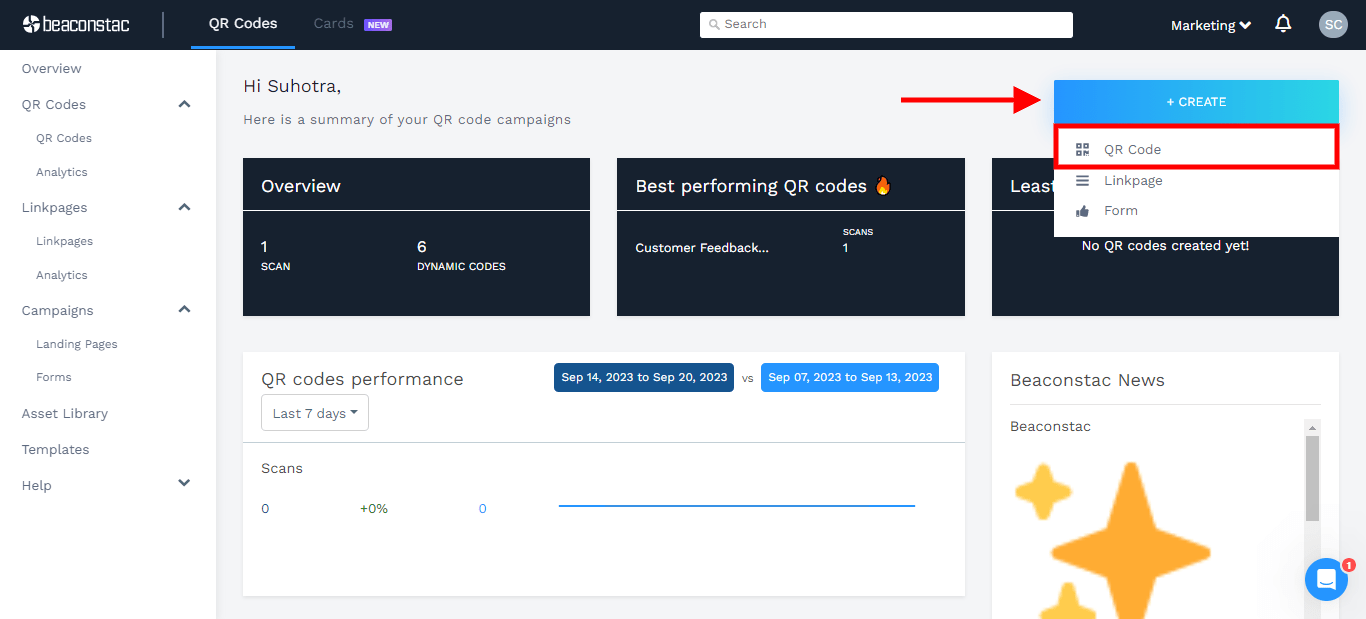Click the Beaconstac logo

coord(76,24)
